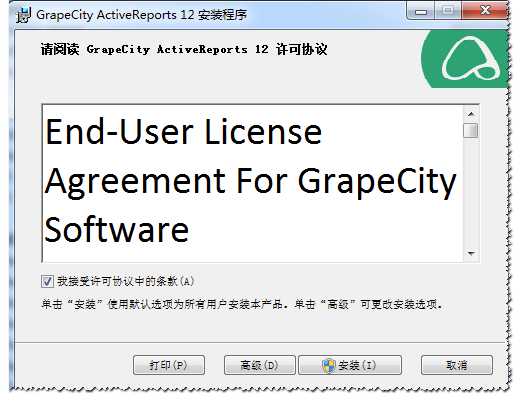Close the installer window
The height and width of the screenshot is (393, 516).
[x=485, y=11]
